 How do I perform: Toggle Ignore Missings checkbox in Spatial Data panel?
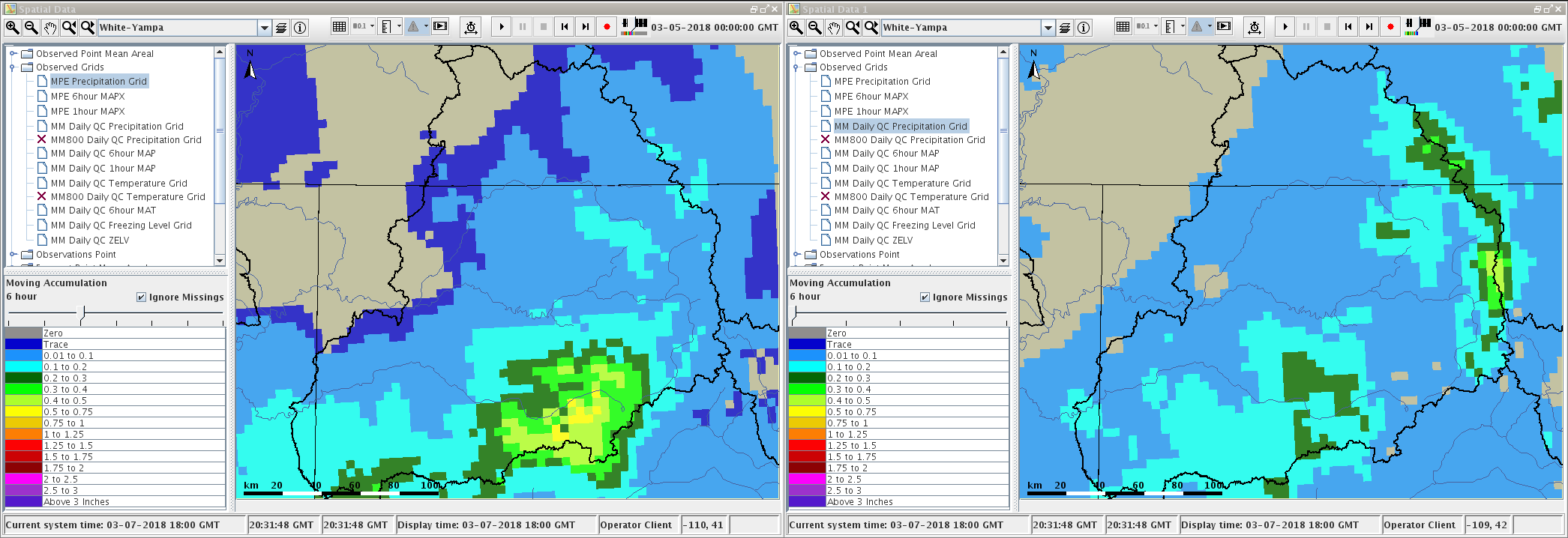(141, 297)
